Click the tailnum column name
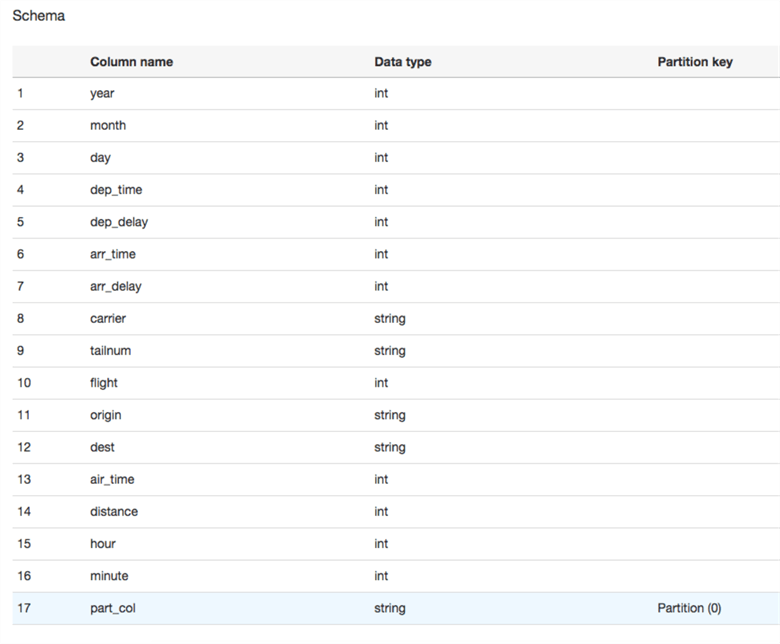 coord(110,351)
